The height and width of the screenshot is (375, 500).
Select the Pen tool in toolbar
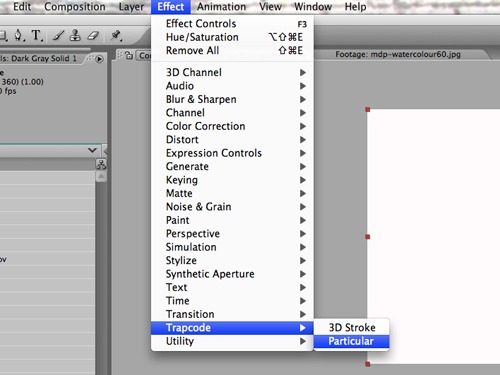coord(19,35)
